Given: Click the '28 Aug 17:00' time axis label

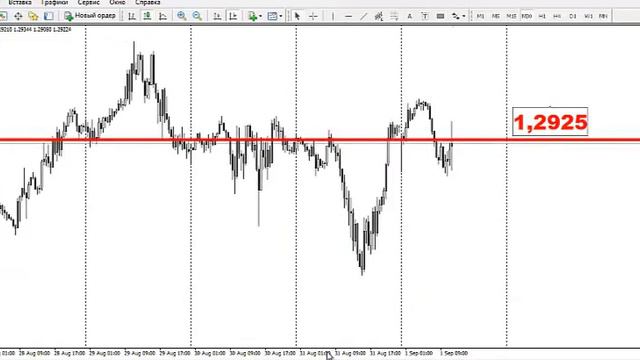Looking at the screenshot, I should tap(69, 353).
